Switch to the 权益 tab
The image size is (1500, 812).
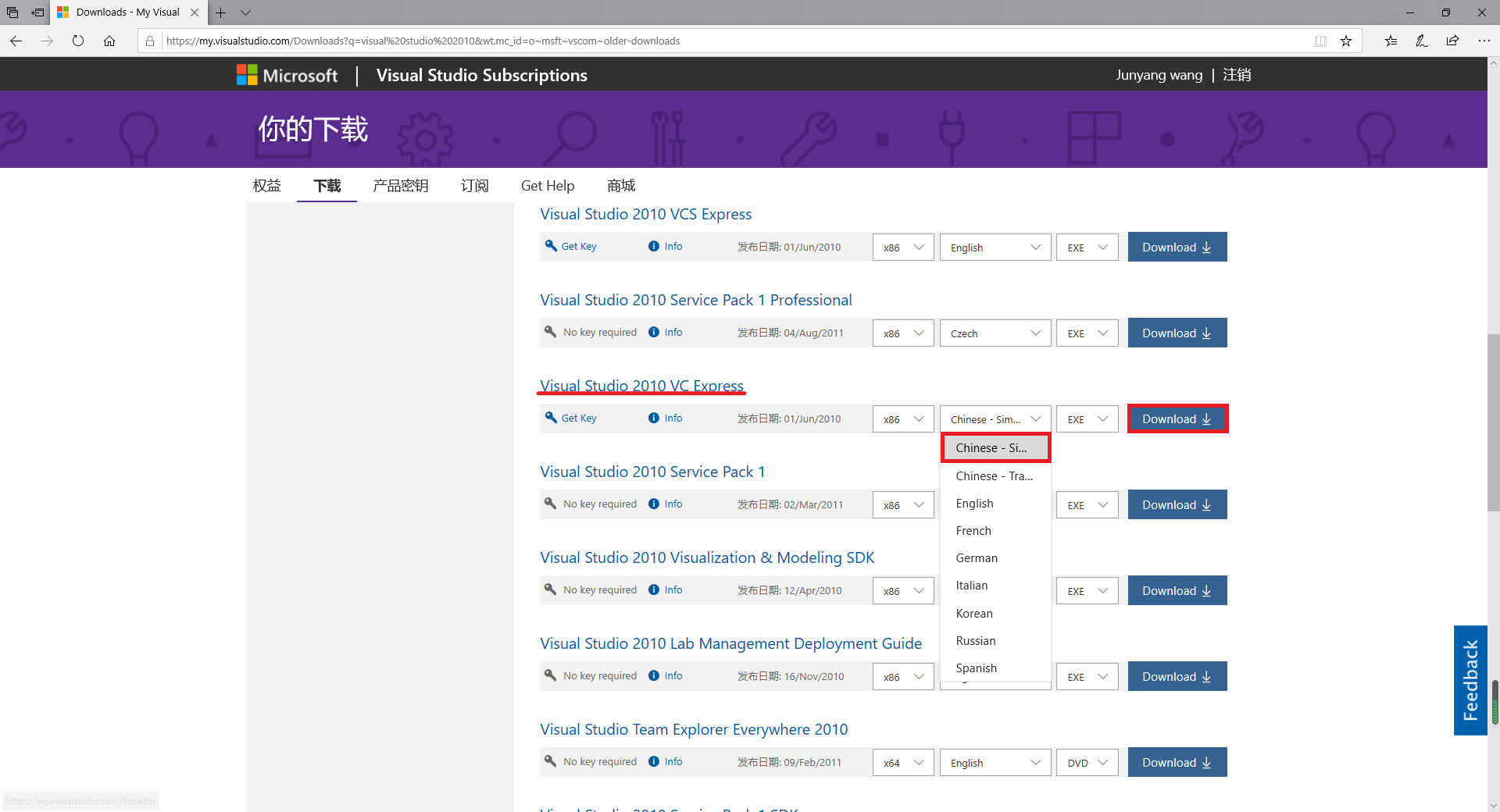point(266,186)
